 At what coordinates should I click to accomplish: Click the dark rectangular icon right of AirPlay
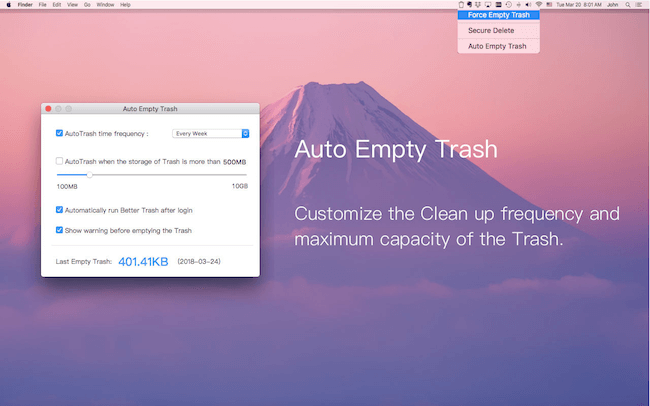[499, 5]
